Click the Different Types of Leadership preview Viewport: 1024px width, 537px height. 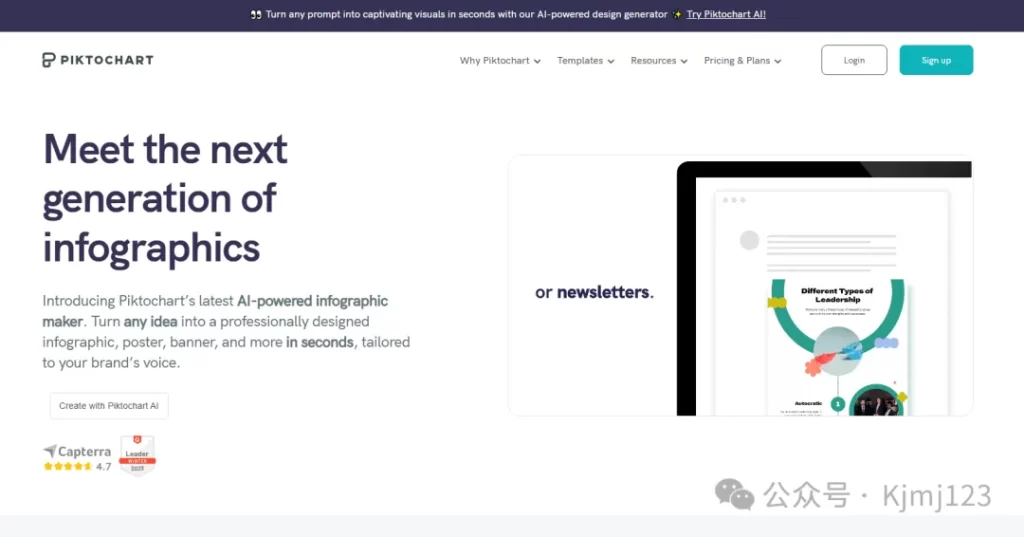click(x=837, y=347)
